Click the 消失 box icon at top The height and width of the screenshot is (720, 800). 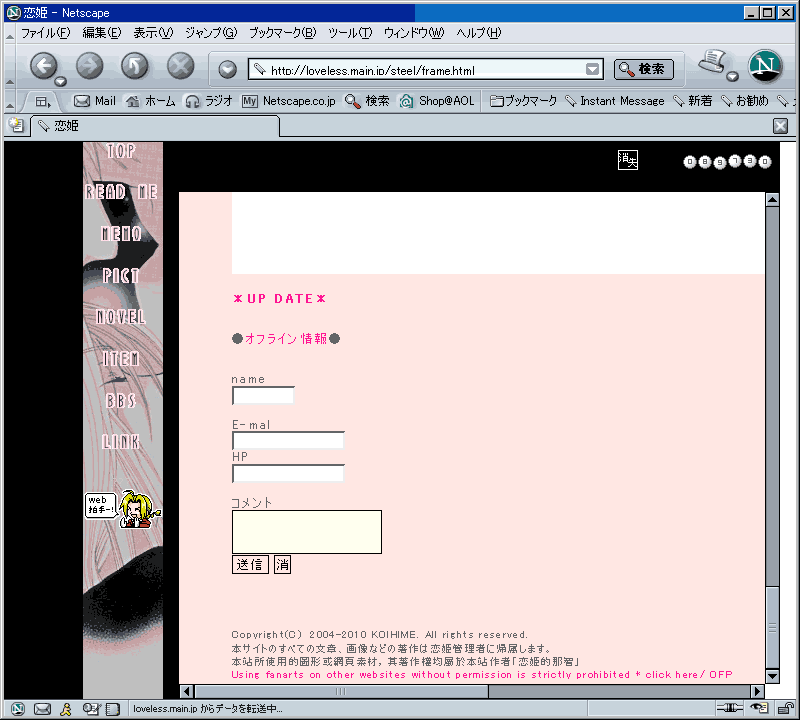point(628,160)
